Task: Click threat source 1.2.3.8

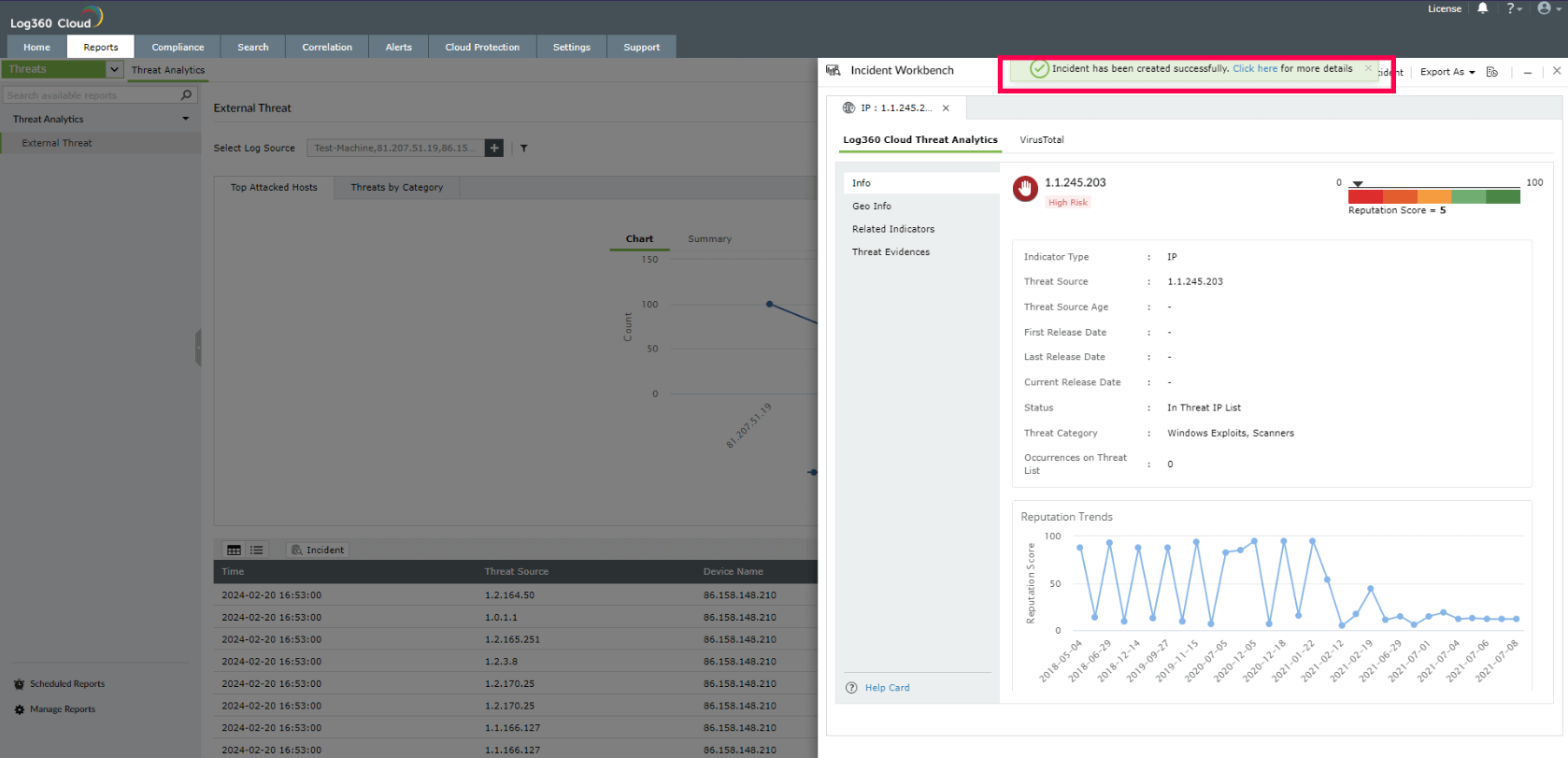Action: click(501, 662)
